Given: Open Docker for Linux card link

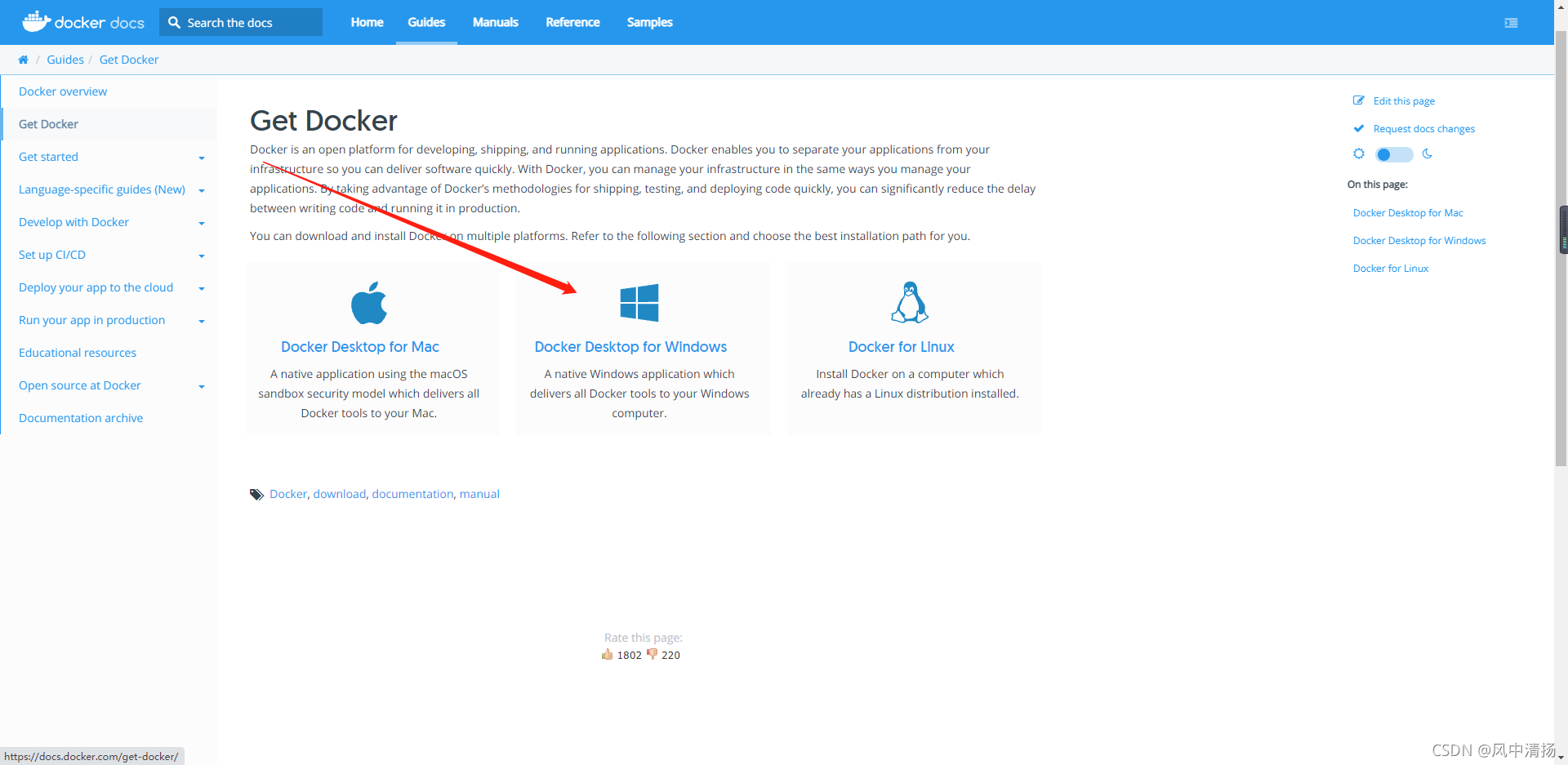Looking at the screenshot, I should click(x=901, y=347).
